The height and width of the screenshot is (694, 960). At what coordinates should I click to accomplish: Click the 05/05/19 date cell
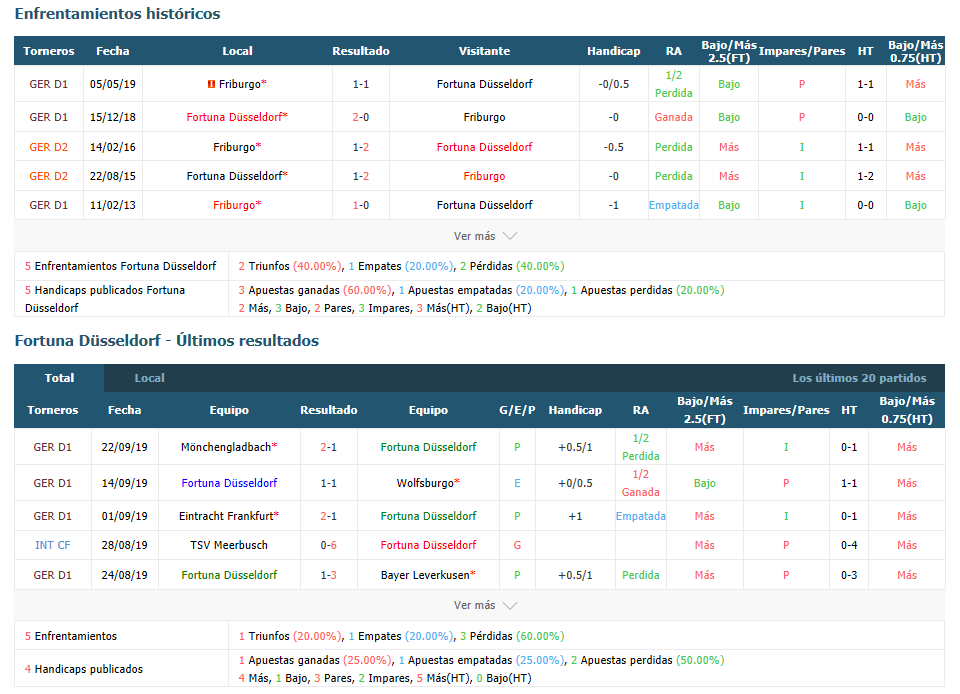coord(113,84)
